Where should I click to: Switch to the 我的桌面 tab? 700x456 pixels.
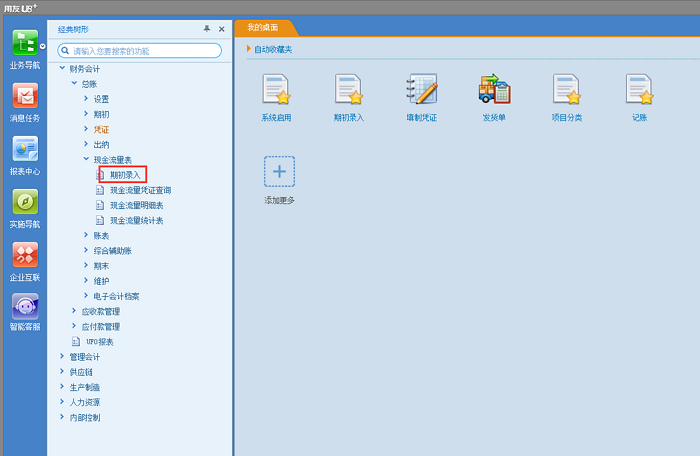[x=263, y=28]
